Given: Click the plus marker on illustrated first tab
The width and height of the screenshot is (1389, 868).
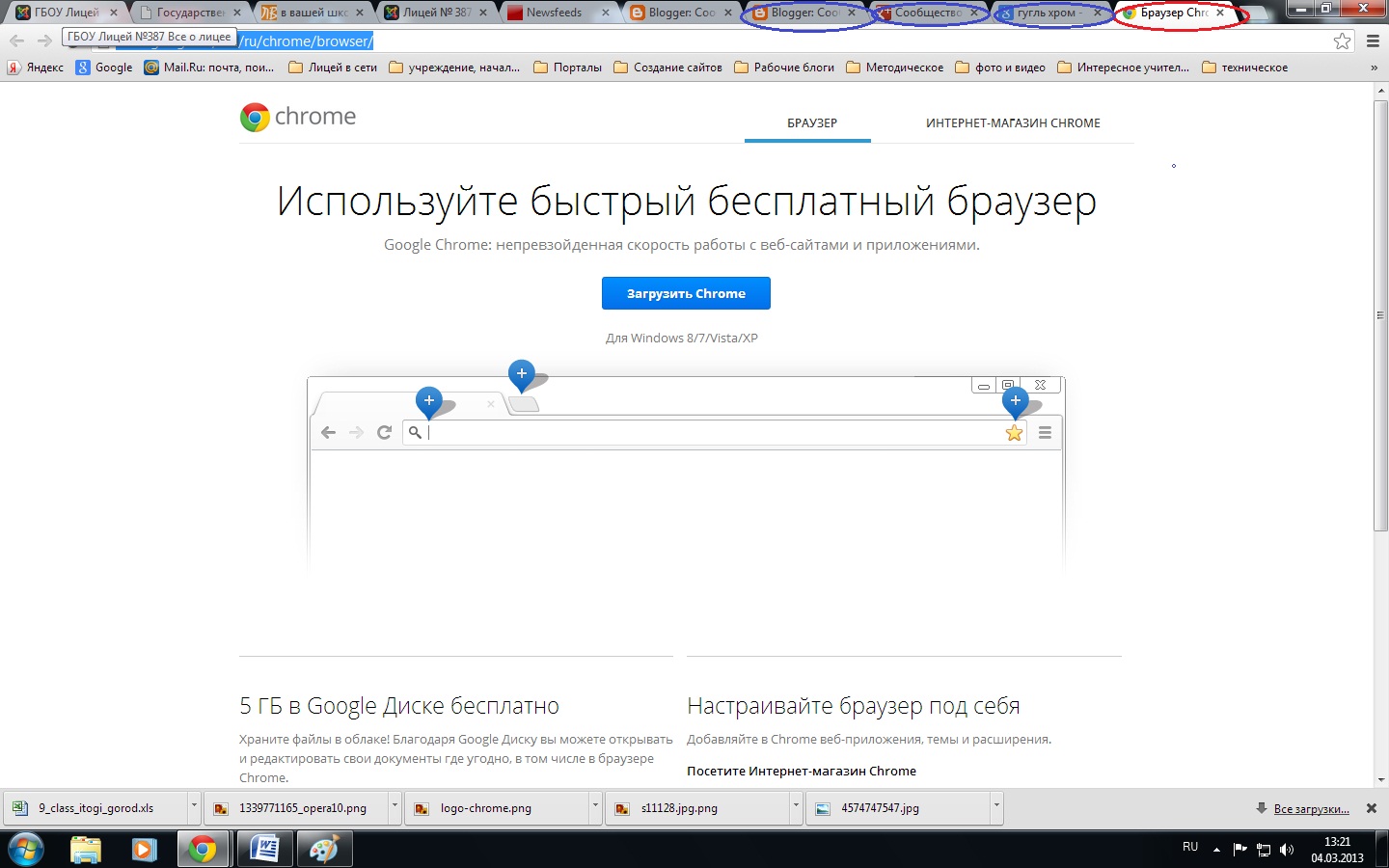Looking at the screenshot, I should tap(429, 400).
